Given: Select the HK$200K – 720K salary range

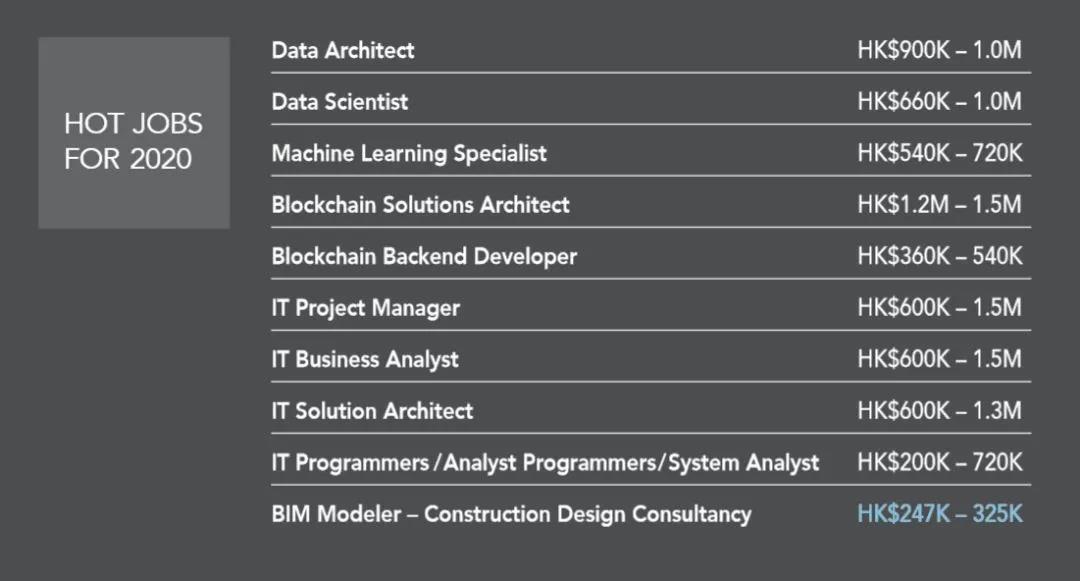Looking at the screenshot, I should (x=939, y=463).
